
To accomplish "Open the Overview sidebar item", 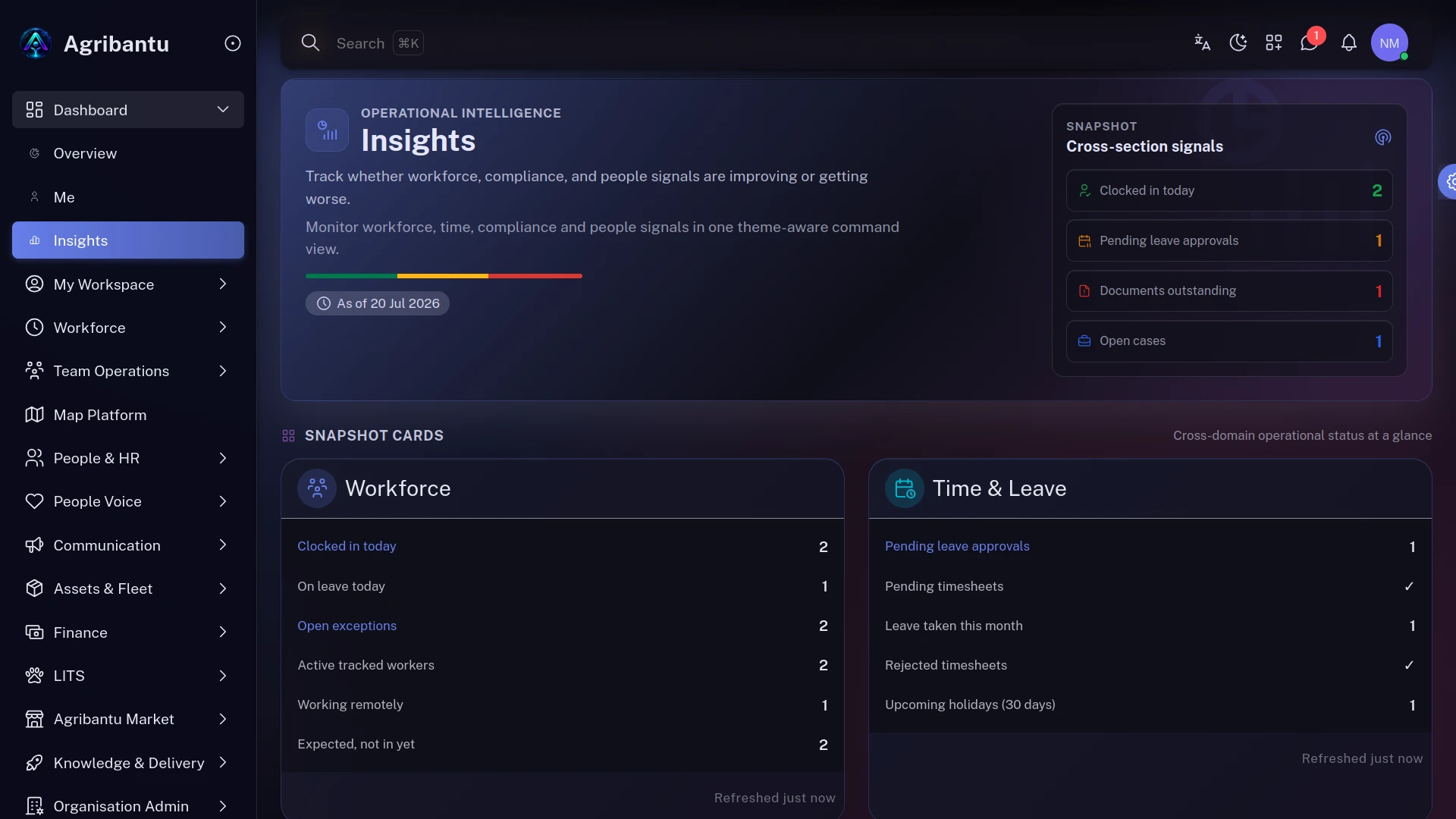I will (x=128, y=153).
